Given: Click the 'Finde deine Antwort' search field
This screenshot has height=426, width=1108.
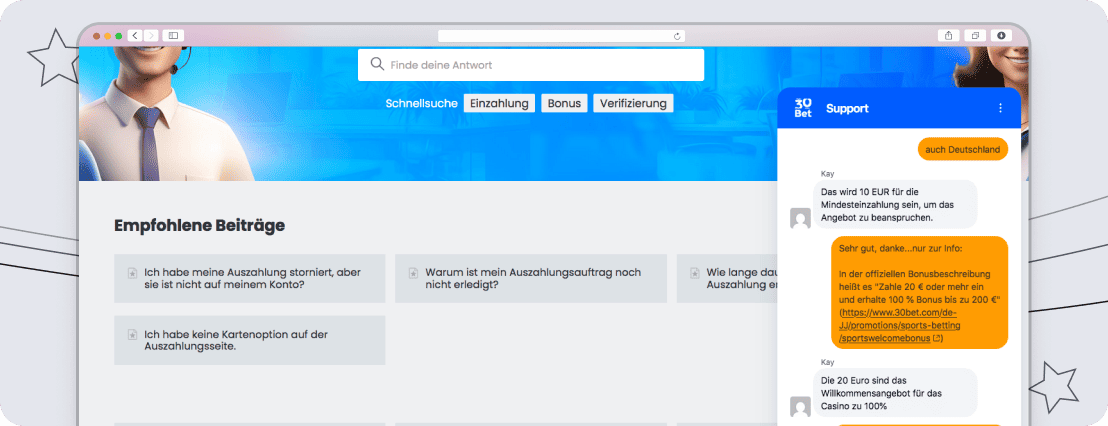Looking at the screenshot, I should click(540, 65).
